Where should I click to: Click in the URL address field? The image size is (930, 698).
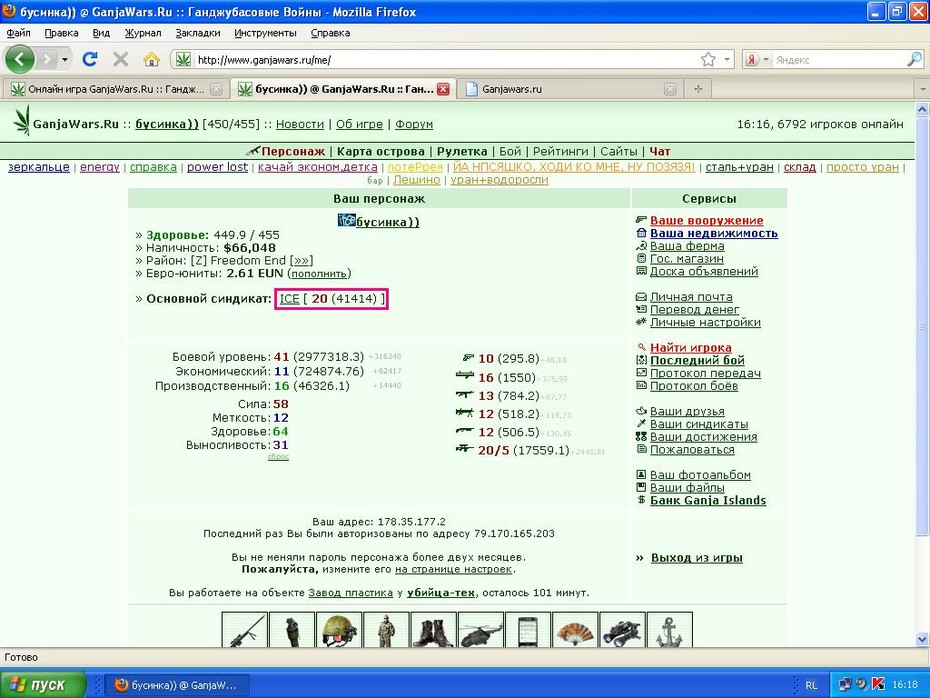click(x=445, y=59)
